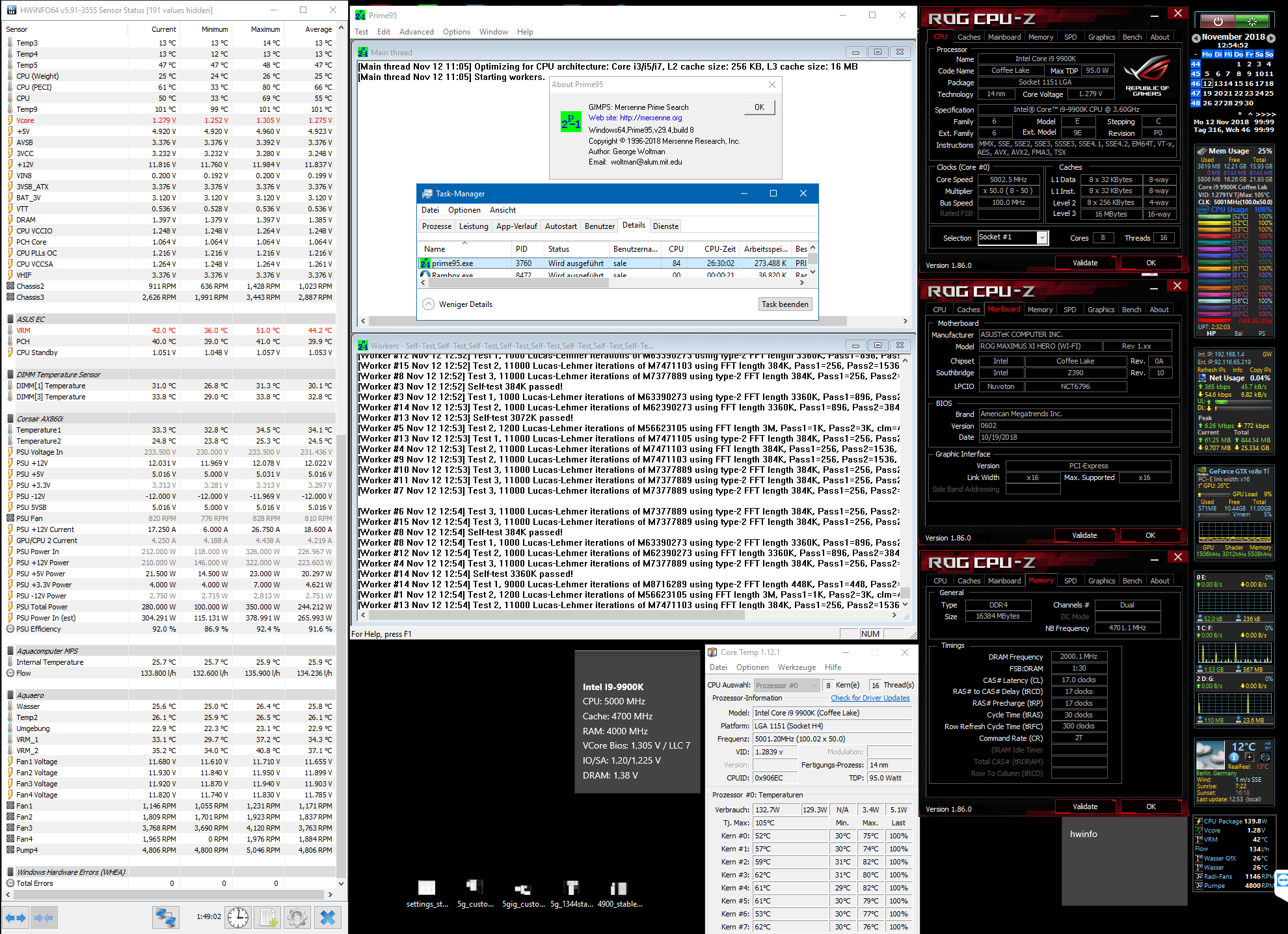The height and width of the screenshot is (934, 1288).
Task: Click OK in About Prime95 dialog
Action: tap(759, 107)
